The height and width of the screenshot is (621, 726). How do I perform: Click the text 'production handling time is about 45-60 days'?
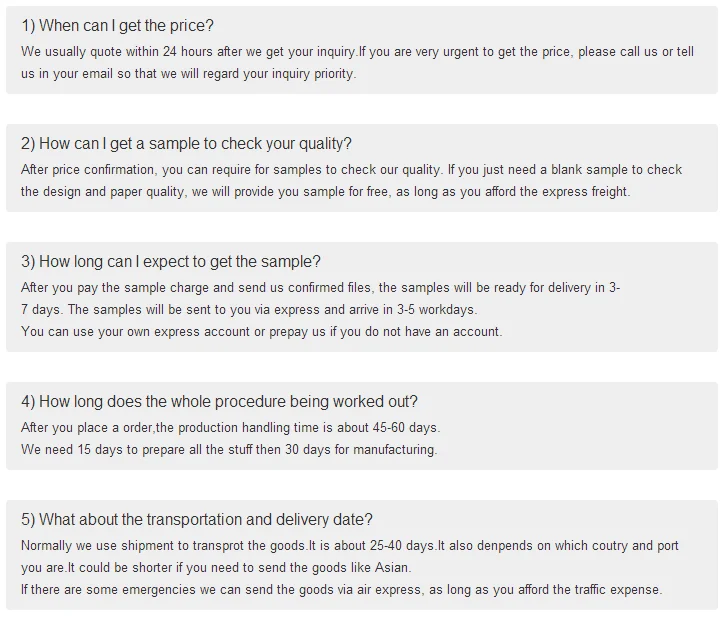(x=309, y=427)
